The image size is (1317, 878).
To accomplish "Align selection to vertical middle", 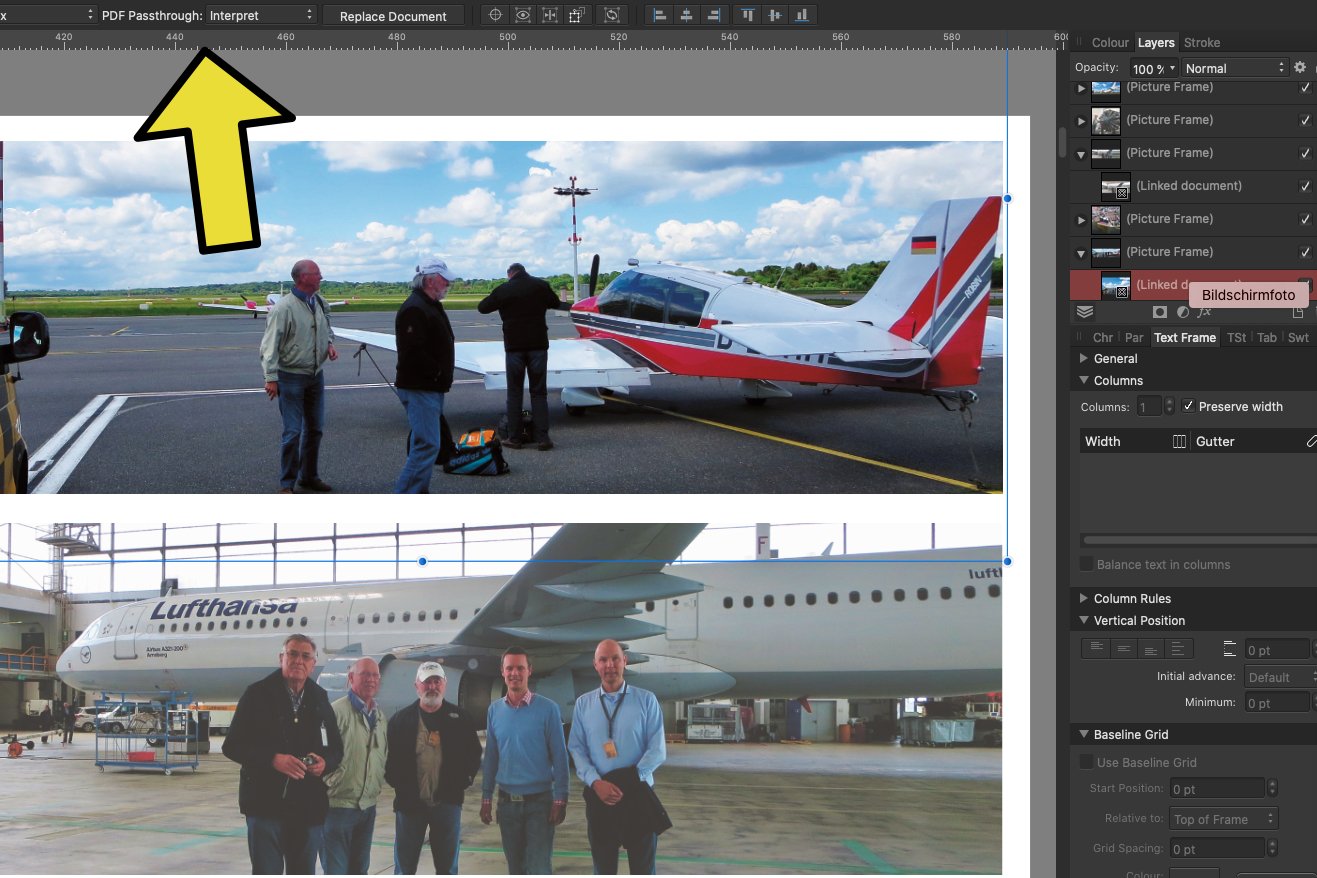I will click(x=774, y=15).
